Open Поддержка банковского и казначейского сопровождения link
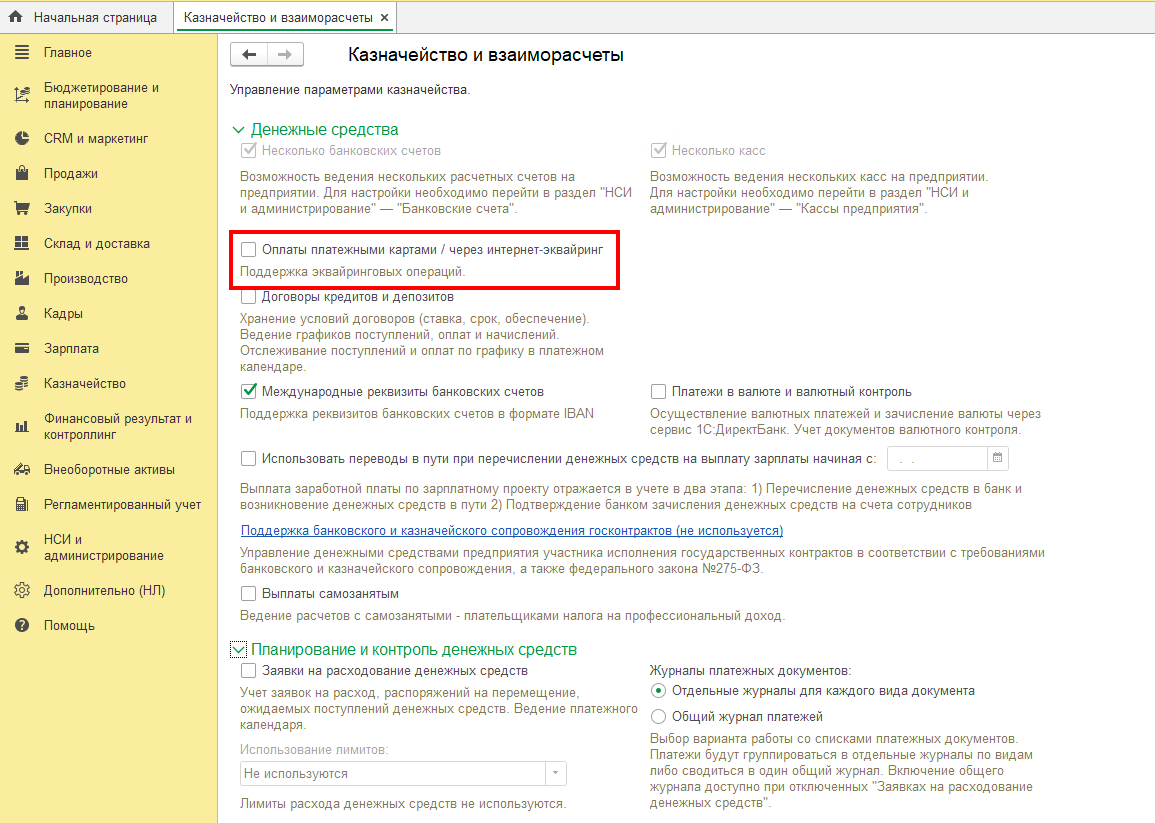The height and width of the screenshot is (823, 1155). tap(512, 530)
